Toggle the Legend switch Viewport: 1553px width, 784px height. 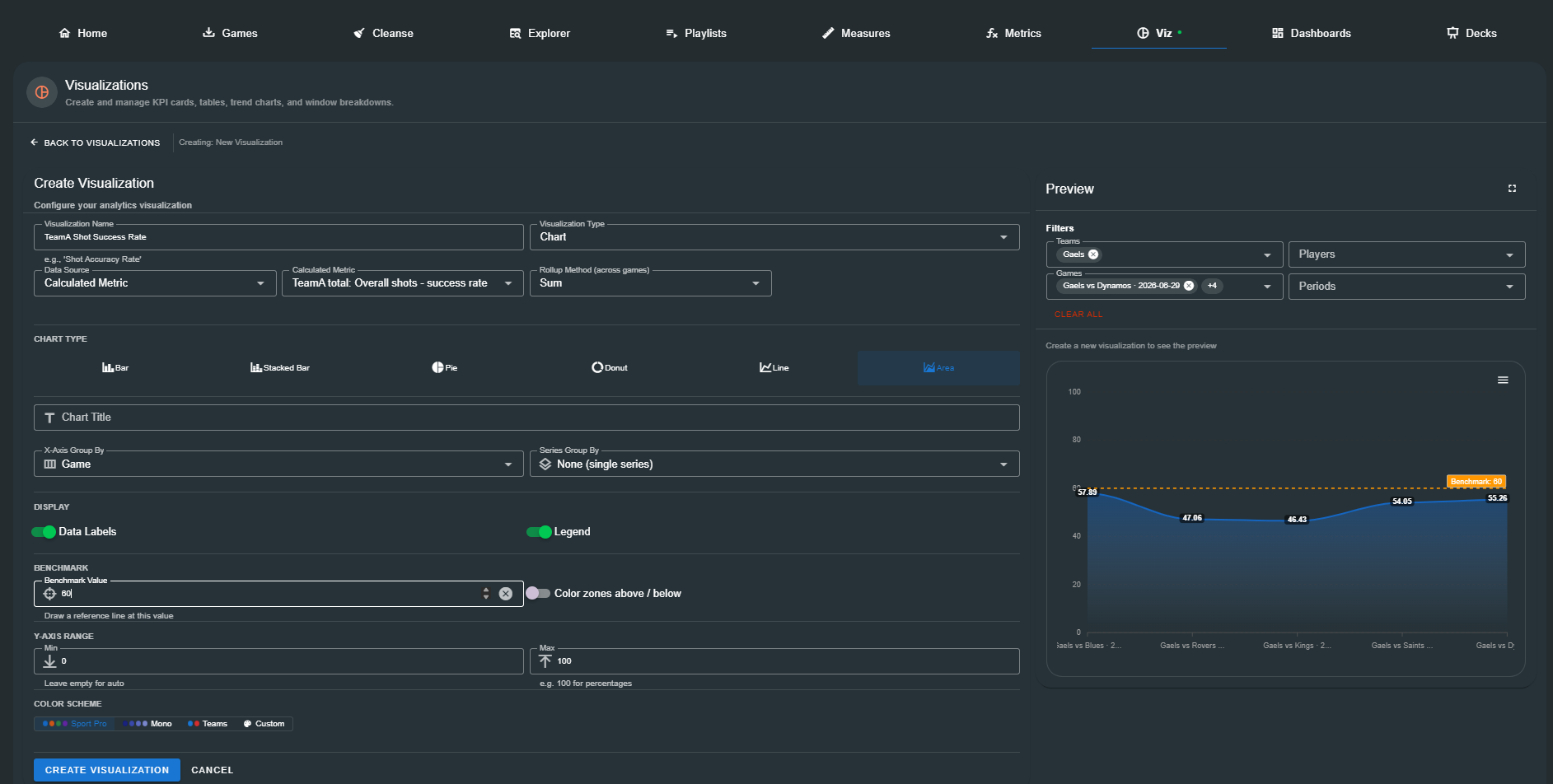pos(539,532)
